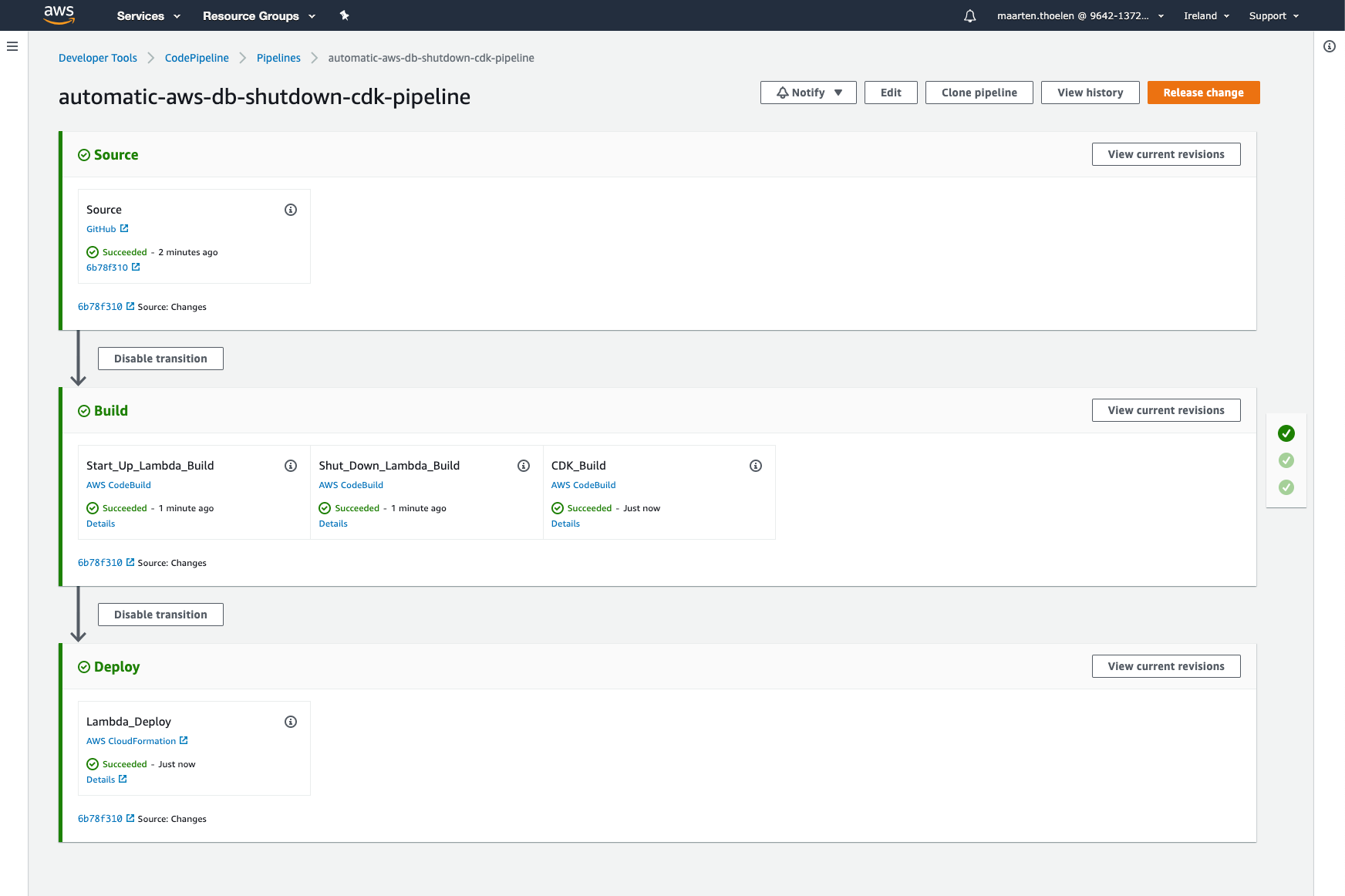Click the pin shortcuts star icon
Viewport: 1345px width, 896px height.
click(x=345, y=15)
